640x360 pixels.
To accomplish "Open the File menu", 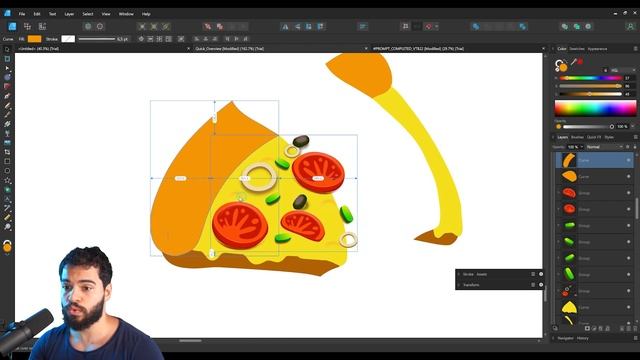I will pos(22,14).
